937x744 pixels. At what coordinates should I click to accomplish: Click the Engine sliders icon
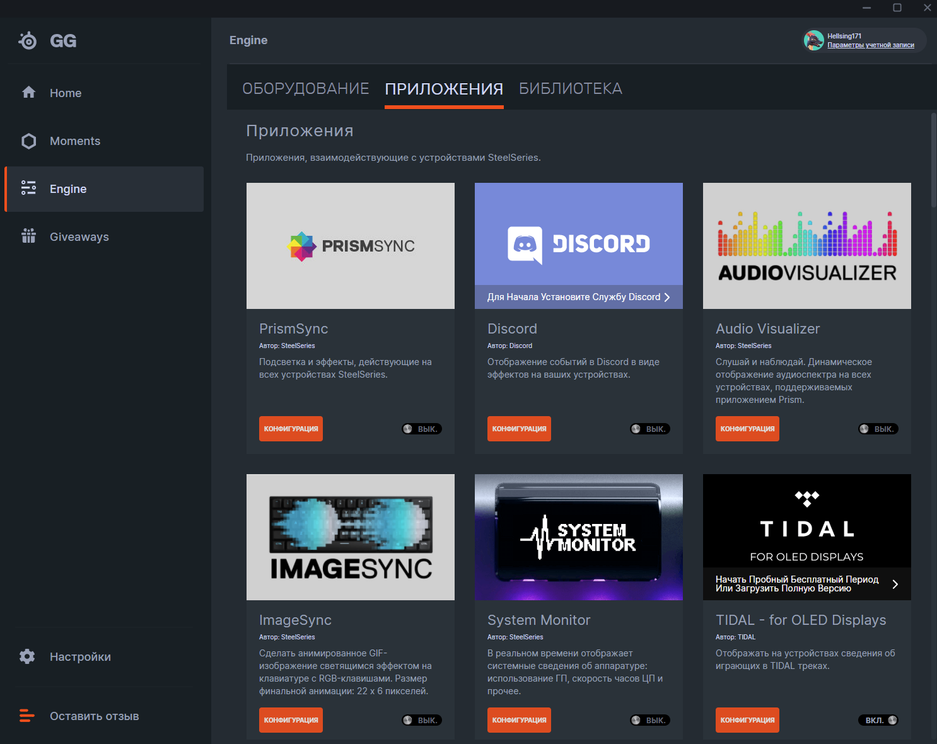click(29, 188)
